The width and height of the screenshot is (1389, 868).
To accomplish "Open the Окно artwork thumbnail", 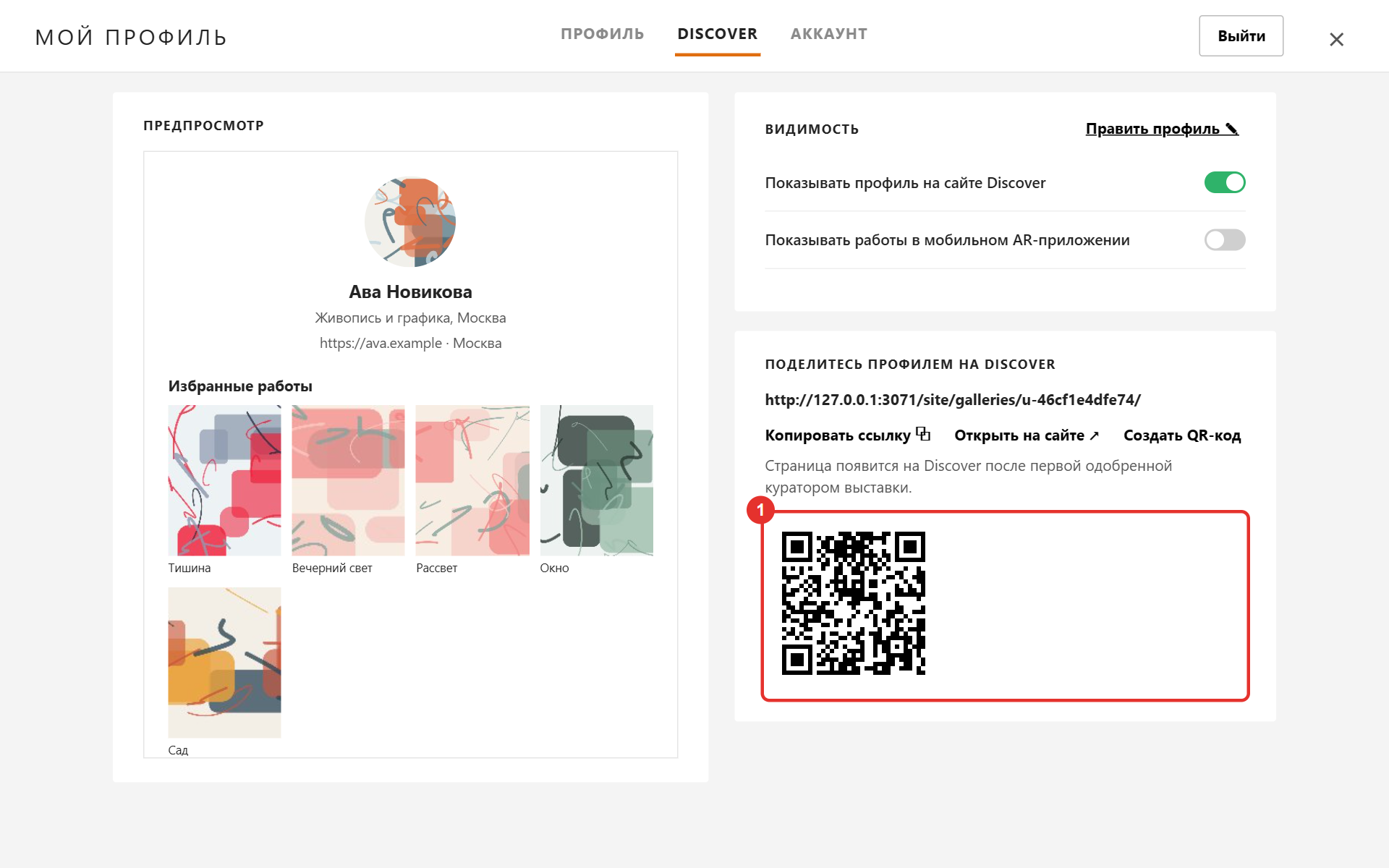I will coord(596,480).
